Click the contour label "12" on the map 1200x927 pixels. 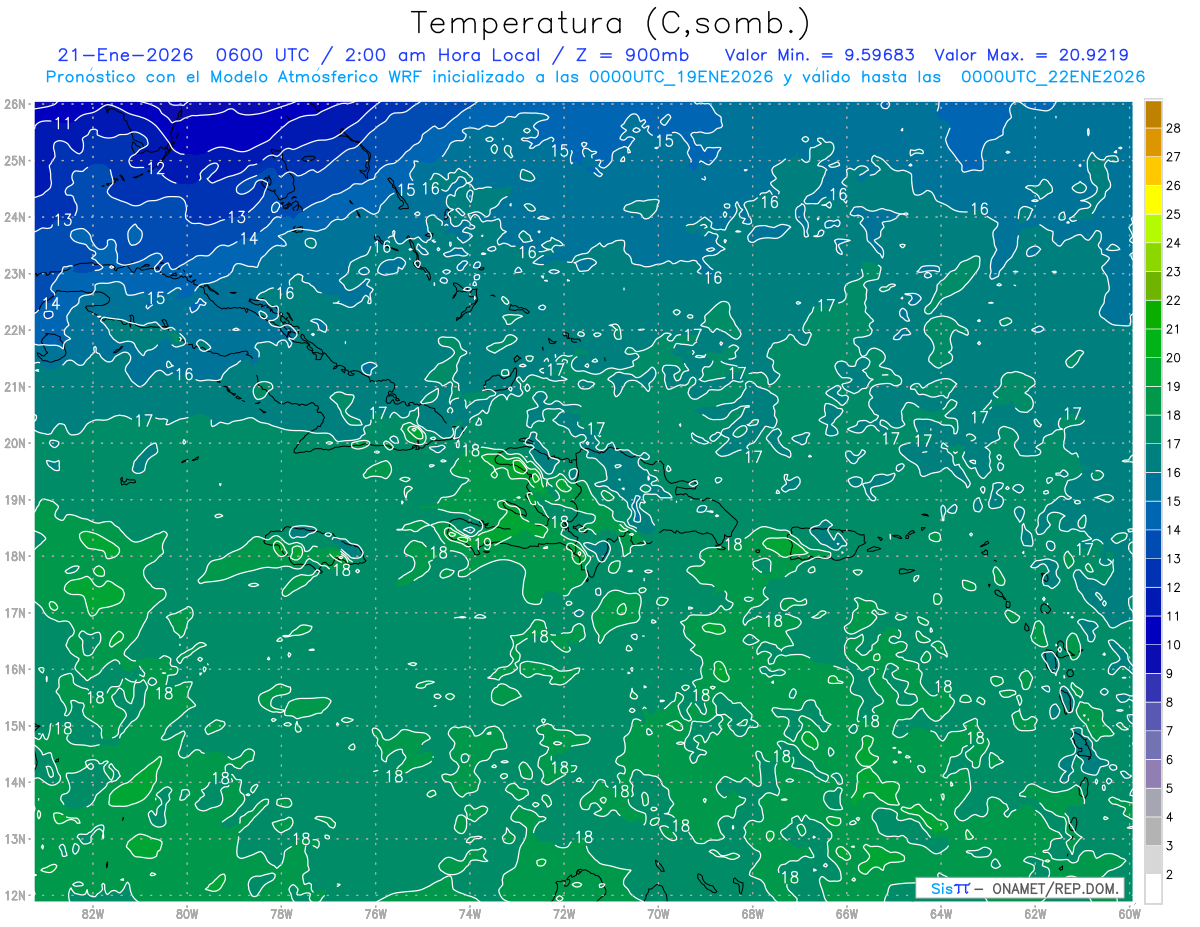point(156,169)
